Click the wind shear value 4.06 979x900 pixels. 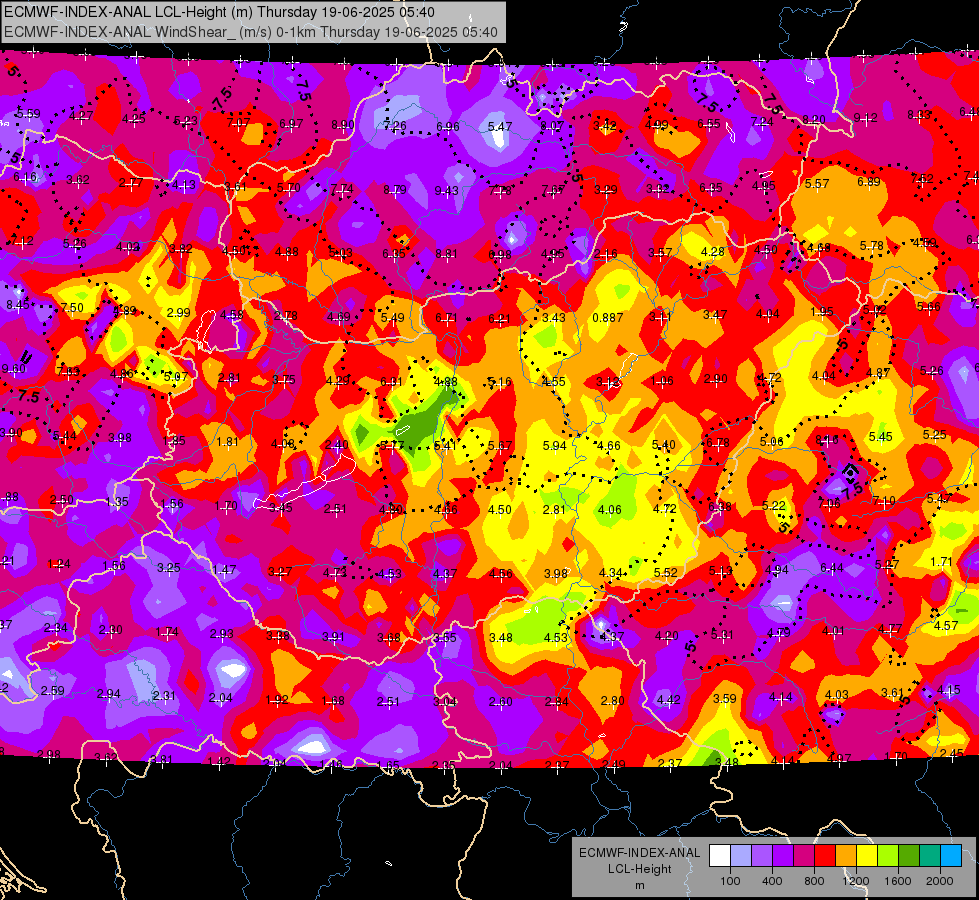coord(609,510)
